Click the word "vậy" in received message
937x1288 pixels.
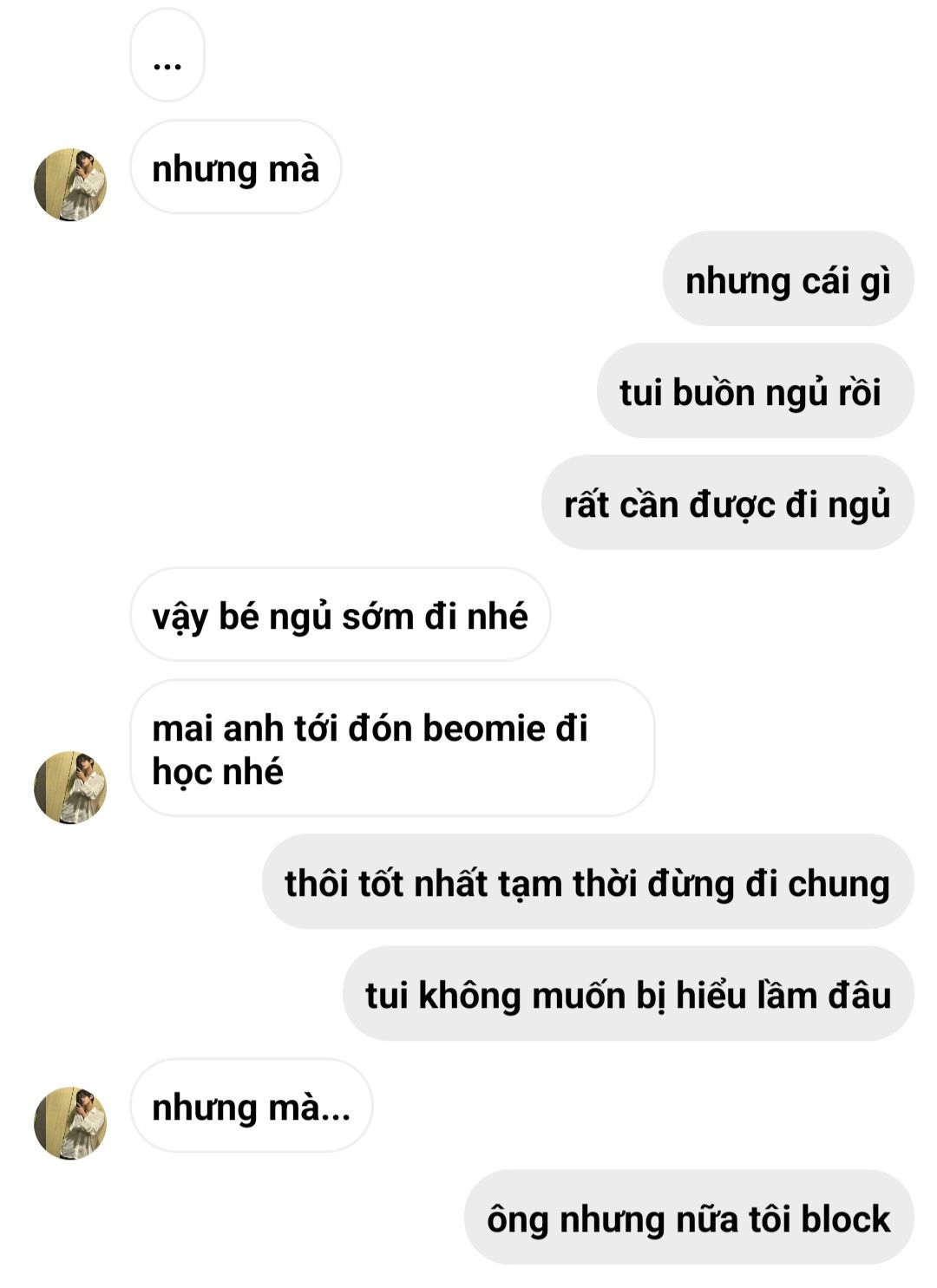[x=180, y=618]
